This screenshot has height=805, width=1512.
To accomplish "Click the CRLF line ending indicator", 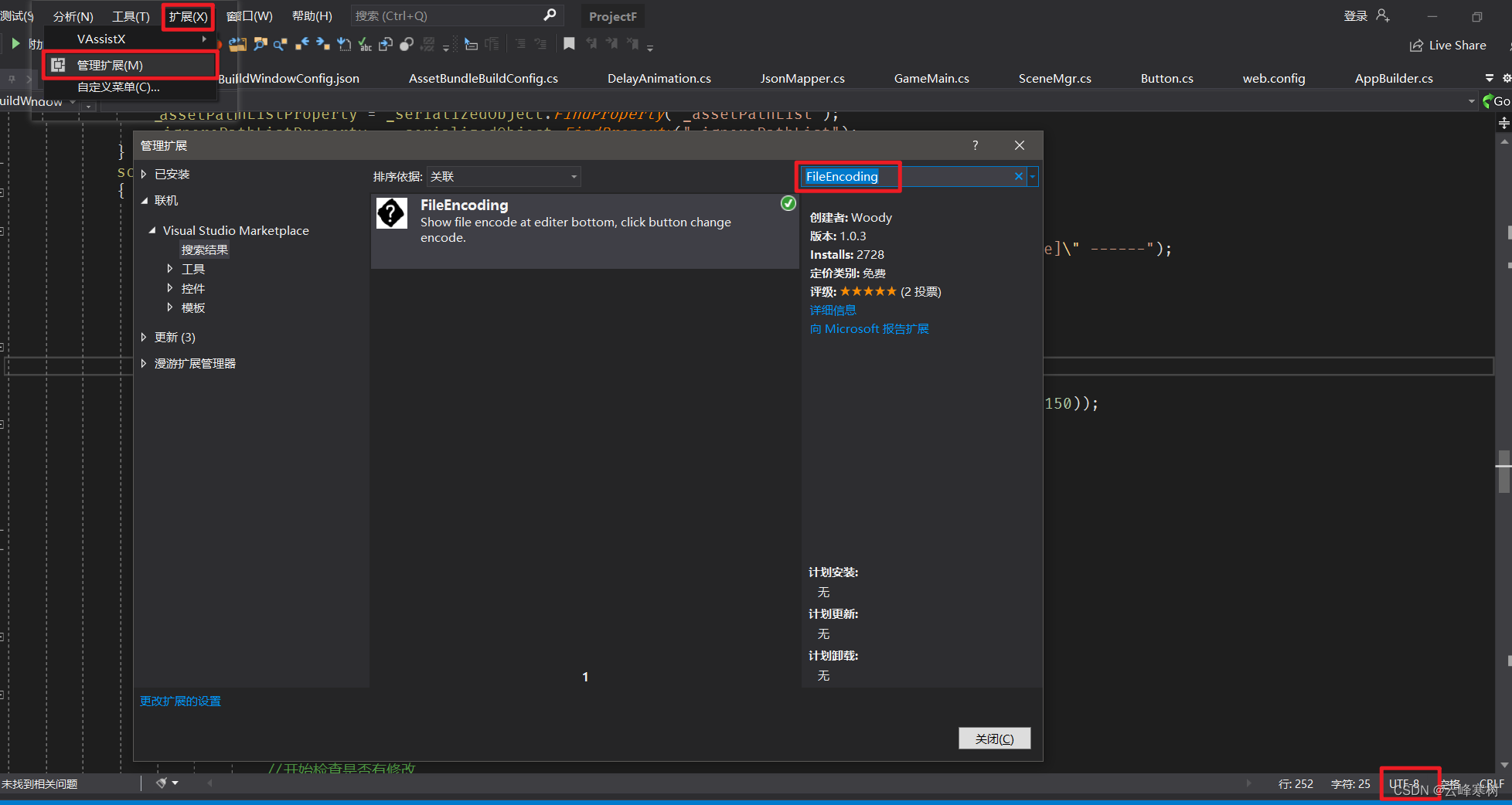I will pyautogui.click(x=1492, y=783).
